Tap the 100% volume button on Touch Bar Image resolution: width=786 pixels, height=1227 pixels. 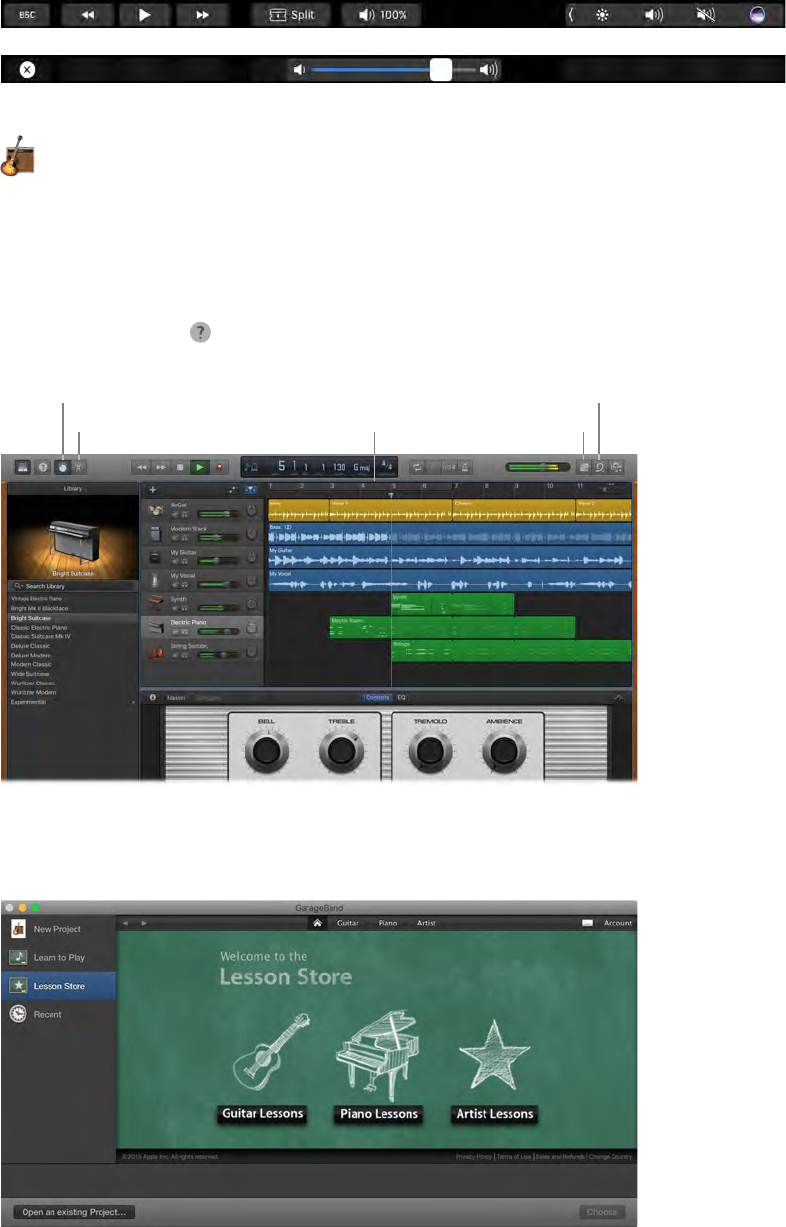(x=382, y=15)
